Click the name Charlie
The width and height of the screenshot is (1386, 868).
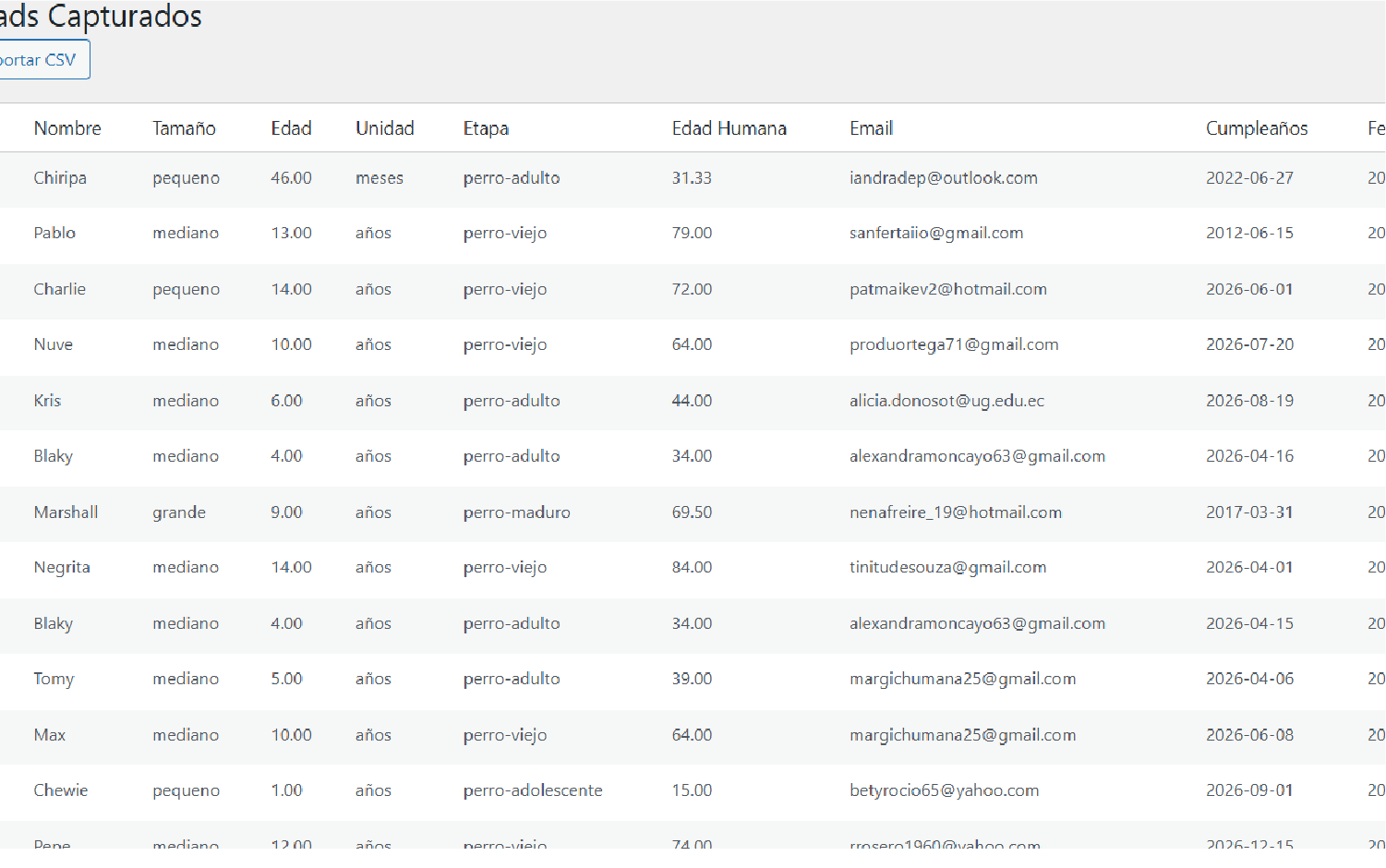(59, 289)
